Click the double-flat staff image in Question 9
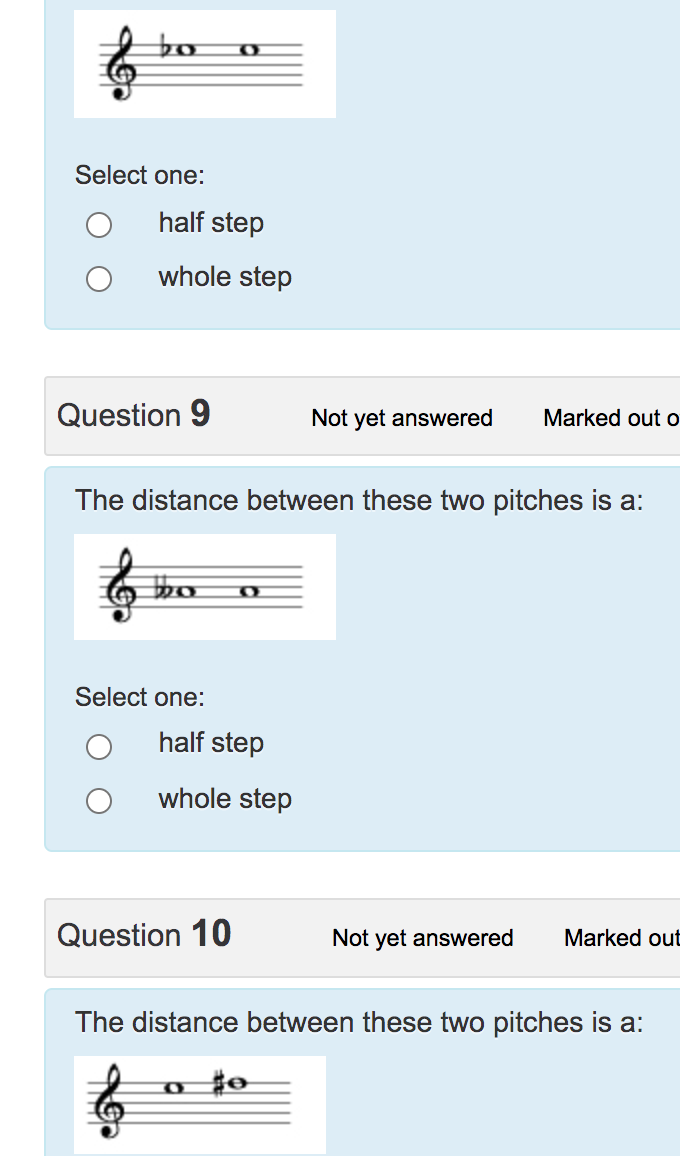Image resolution: width=680 pixels, height=1156 pixels. click(205, 586)
